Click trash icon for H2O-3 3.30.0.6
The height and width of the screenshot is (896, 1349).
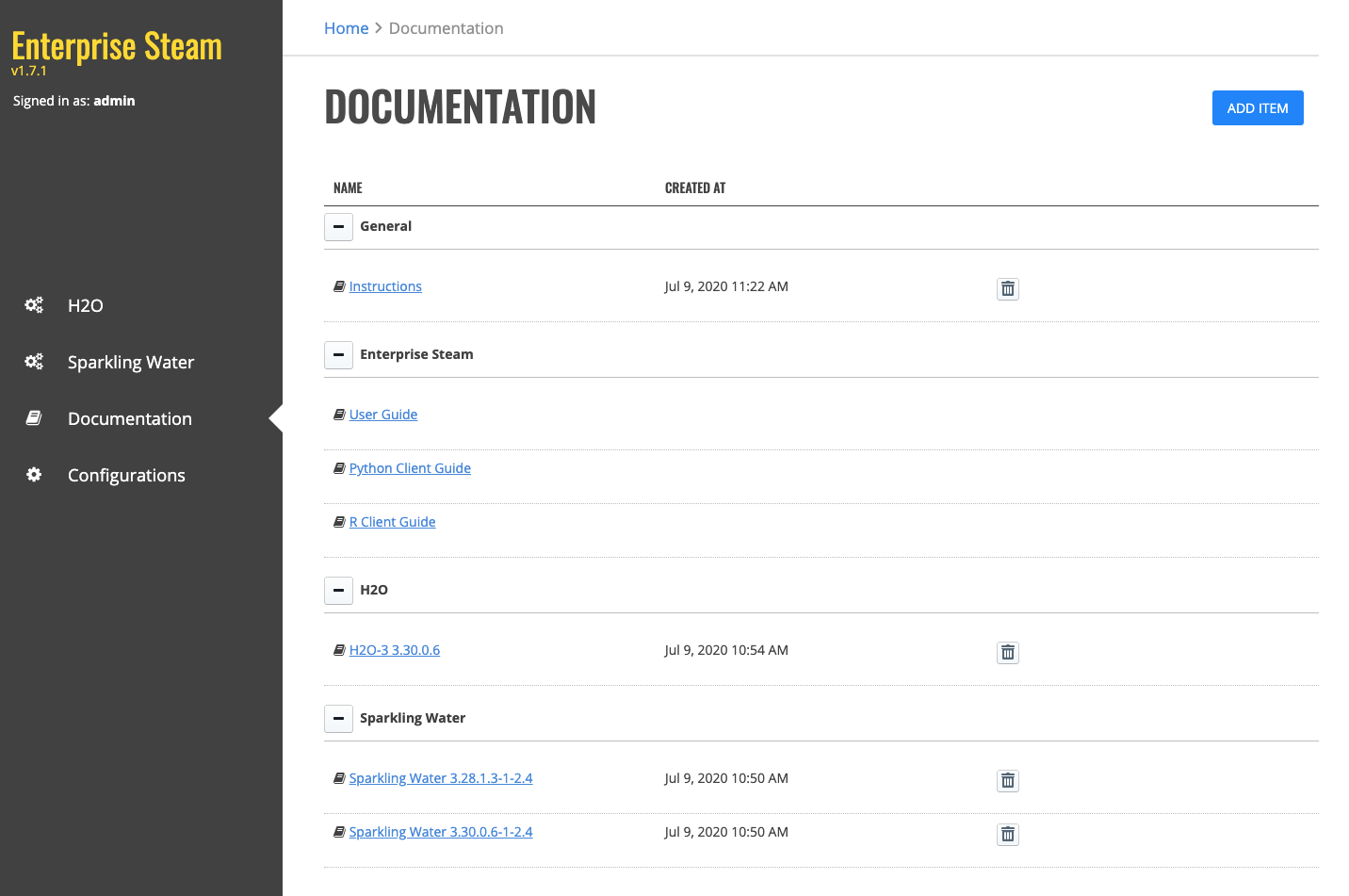point(1008,653)
